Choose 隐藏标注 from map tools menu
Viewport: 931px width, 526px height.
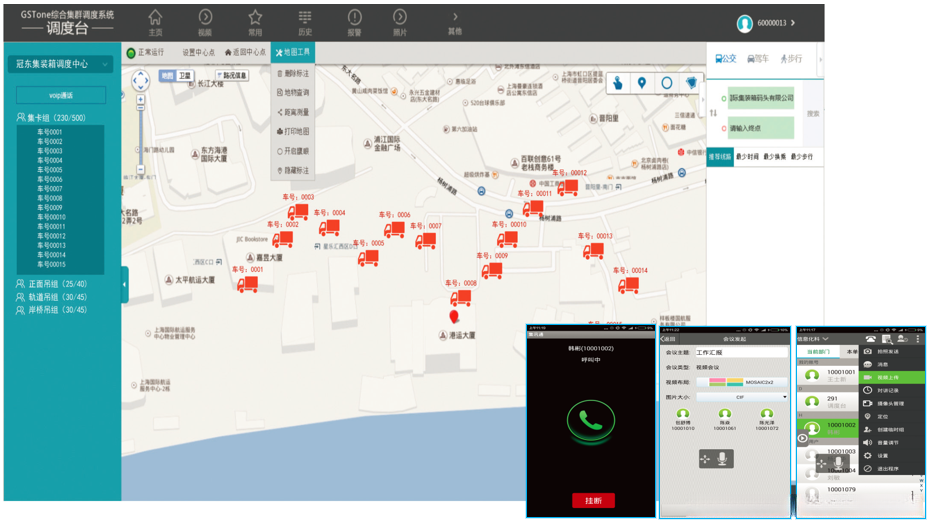point(293,171)
